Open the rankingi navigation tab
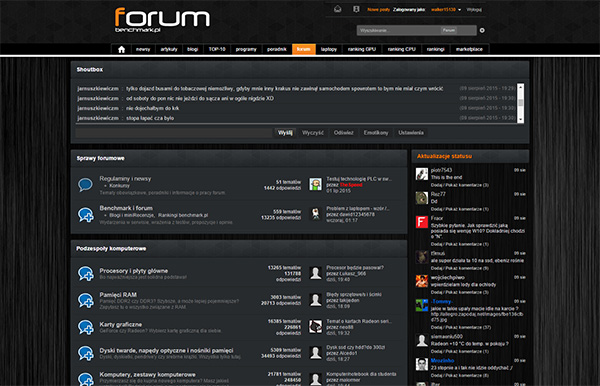 click(x=435, y=49)
